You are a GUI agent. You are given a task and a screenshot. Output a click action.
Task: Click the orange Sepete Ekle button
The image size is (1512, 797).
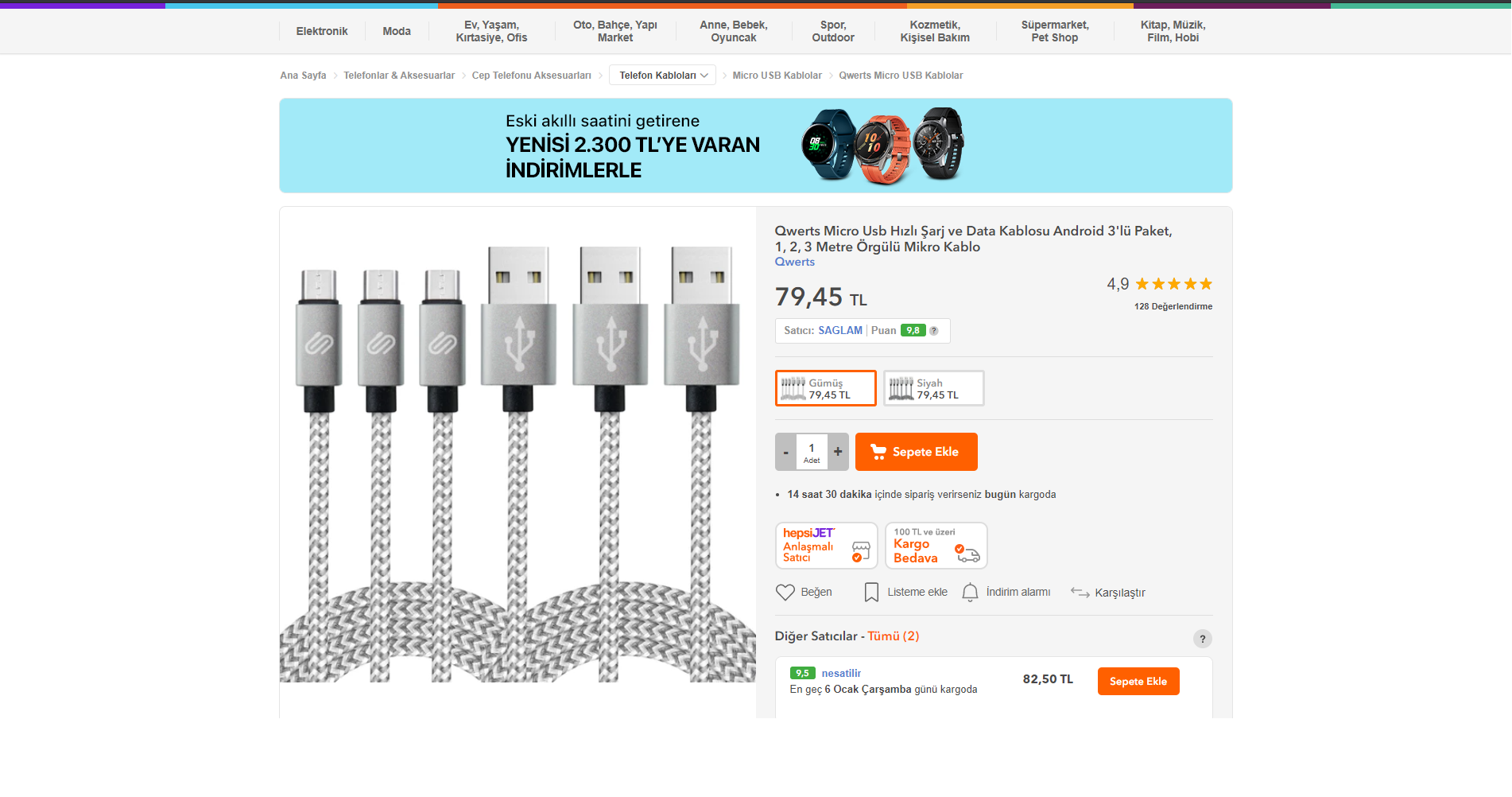coord(916,451)
